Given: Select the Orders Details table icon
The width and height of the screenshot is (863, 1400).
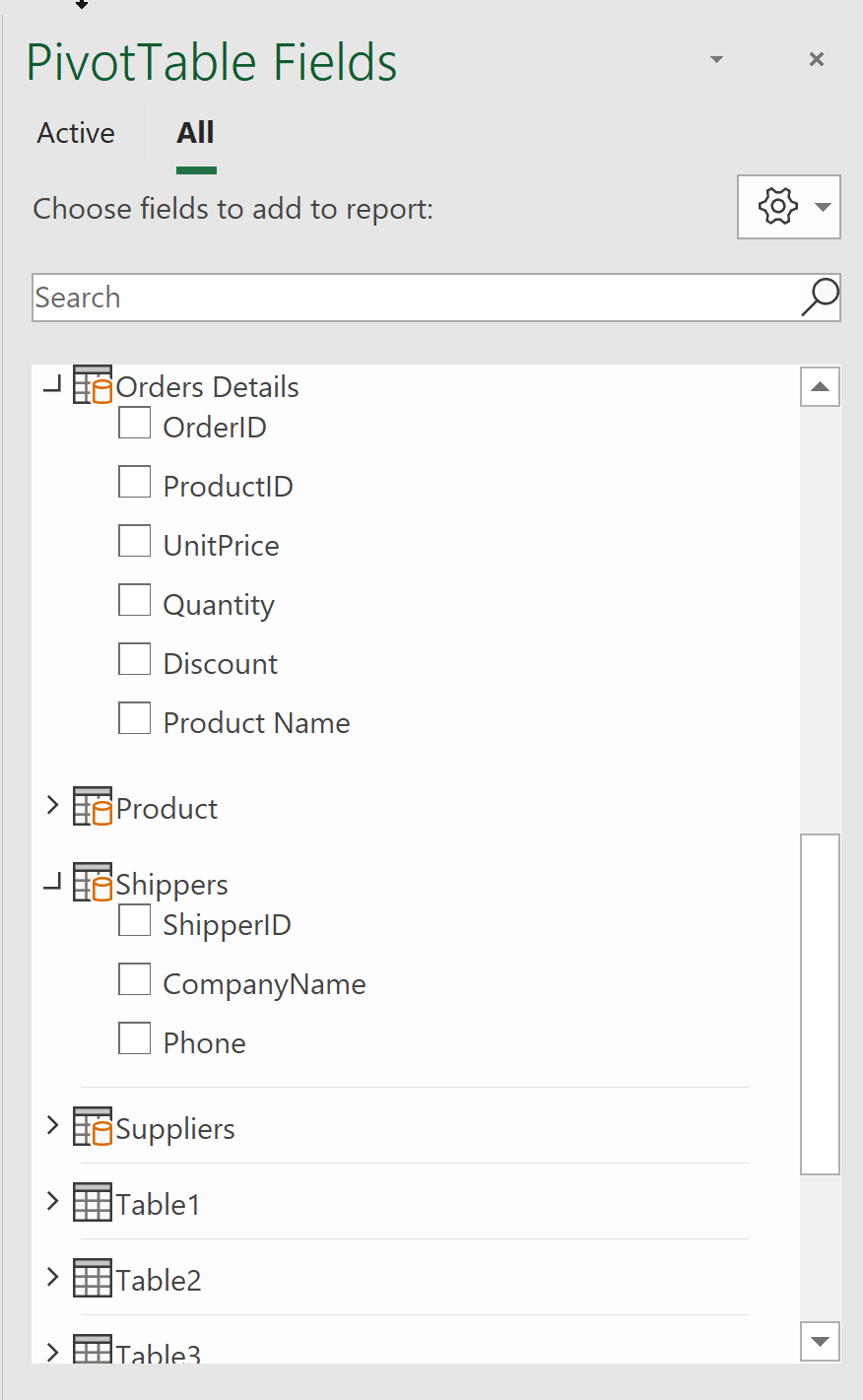Looking at the screenshot, I should click(93, 385).
